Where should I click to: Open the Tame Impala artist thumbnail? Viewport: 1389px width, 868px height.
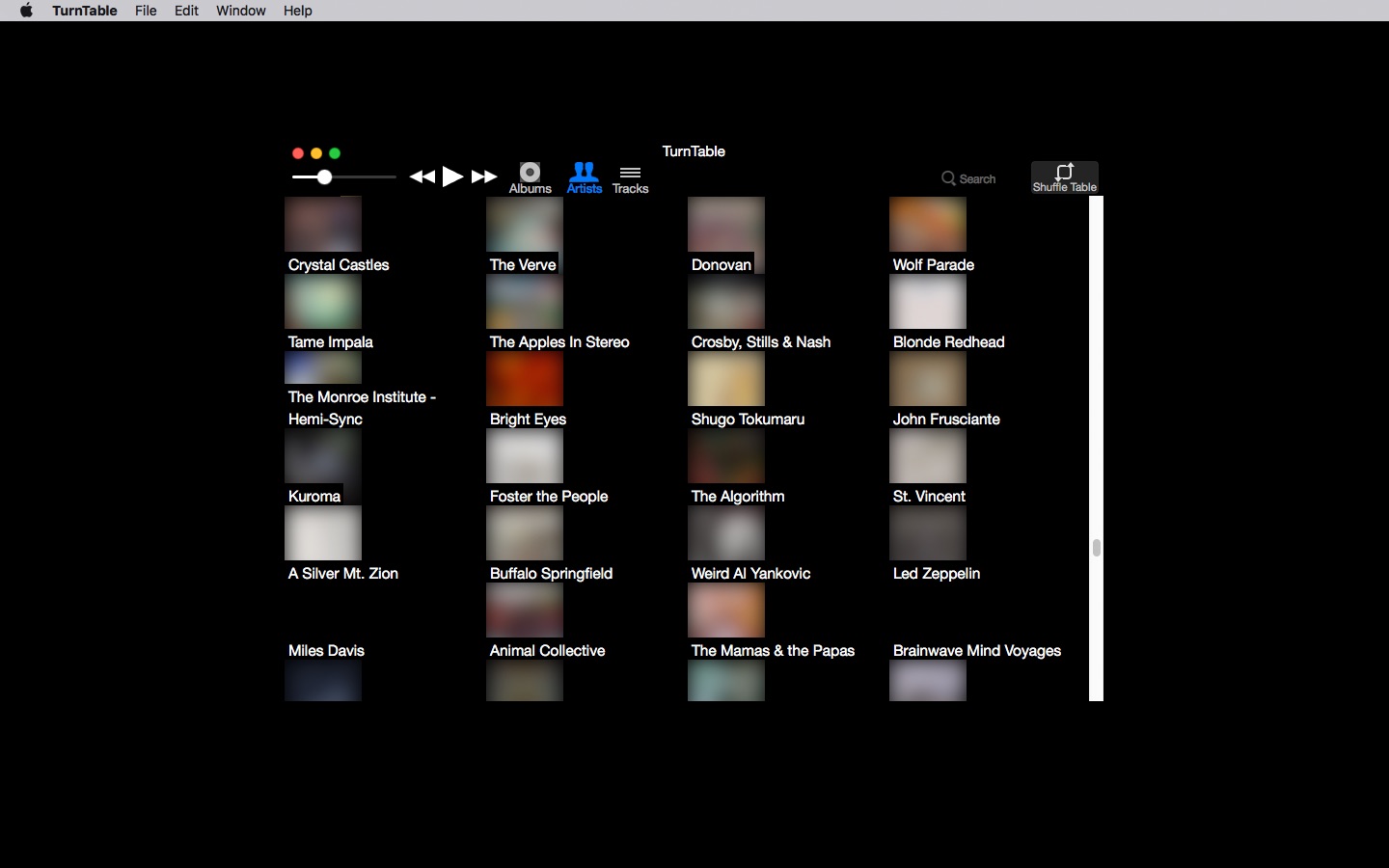(323, 301)
